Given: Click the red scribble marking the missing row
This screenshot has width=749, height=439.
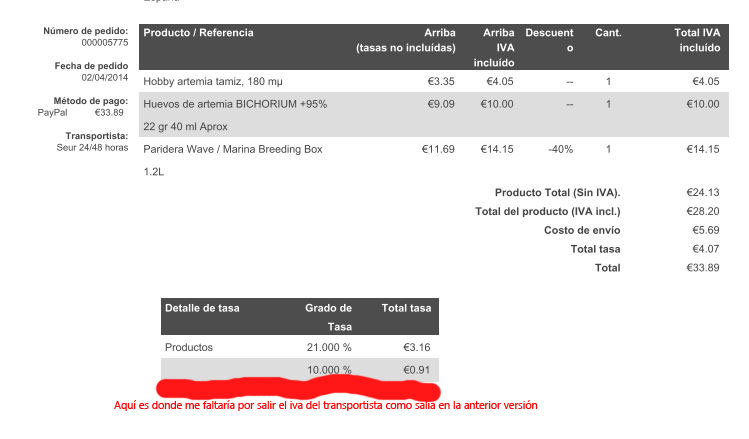Looking at the screenshot, I should click(x=298, y=388).
